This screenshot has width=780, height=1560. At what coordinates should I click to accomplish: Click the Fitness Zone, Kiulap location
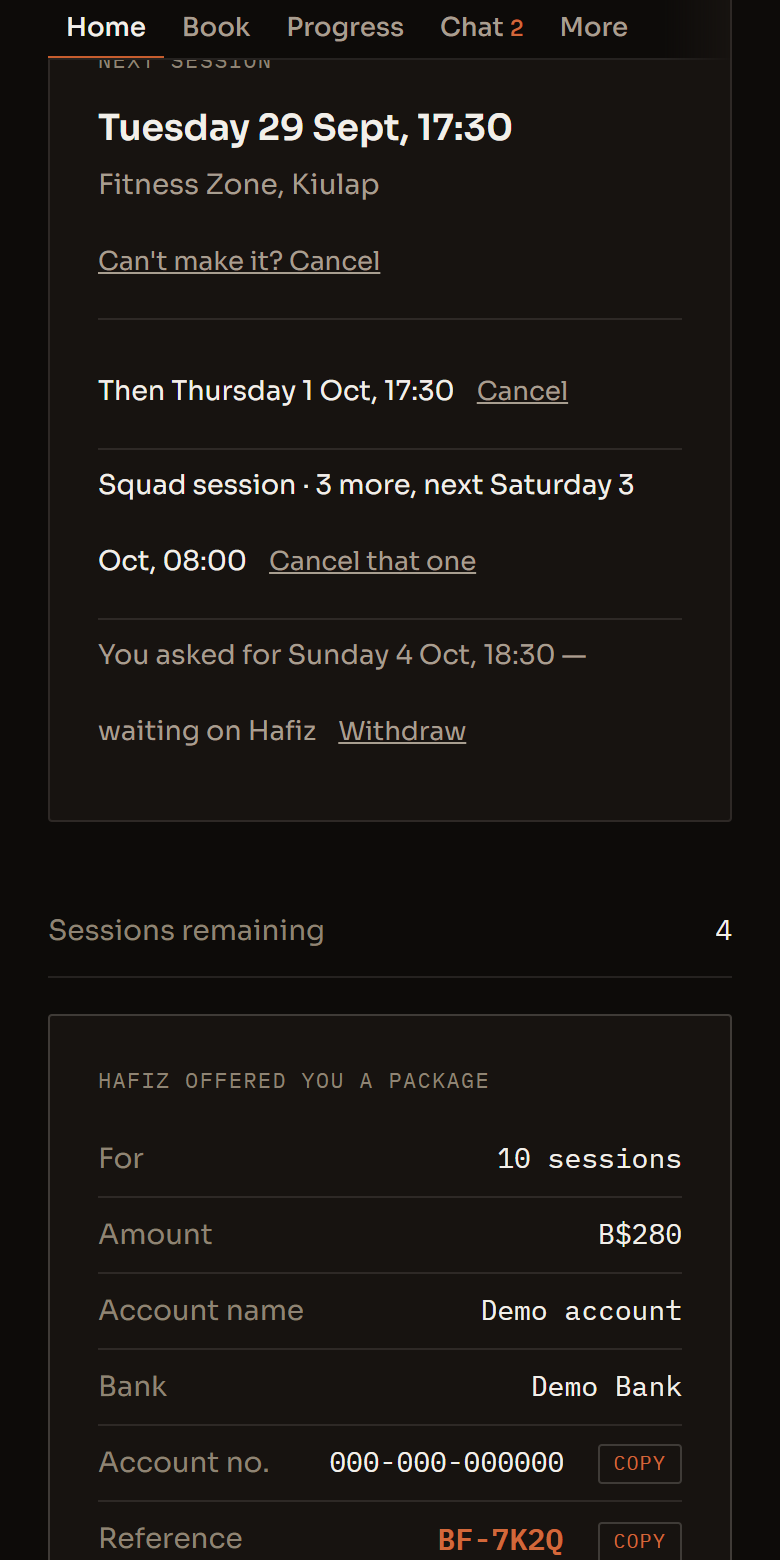click(238, 185)
